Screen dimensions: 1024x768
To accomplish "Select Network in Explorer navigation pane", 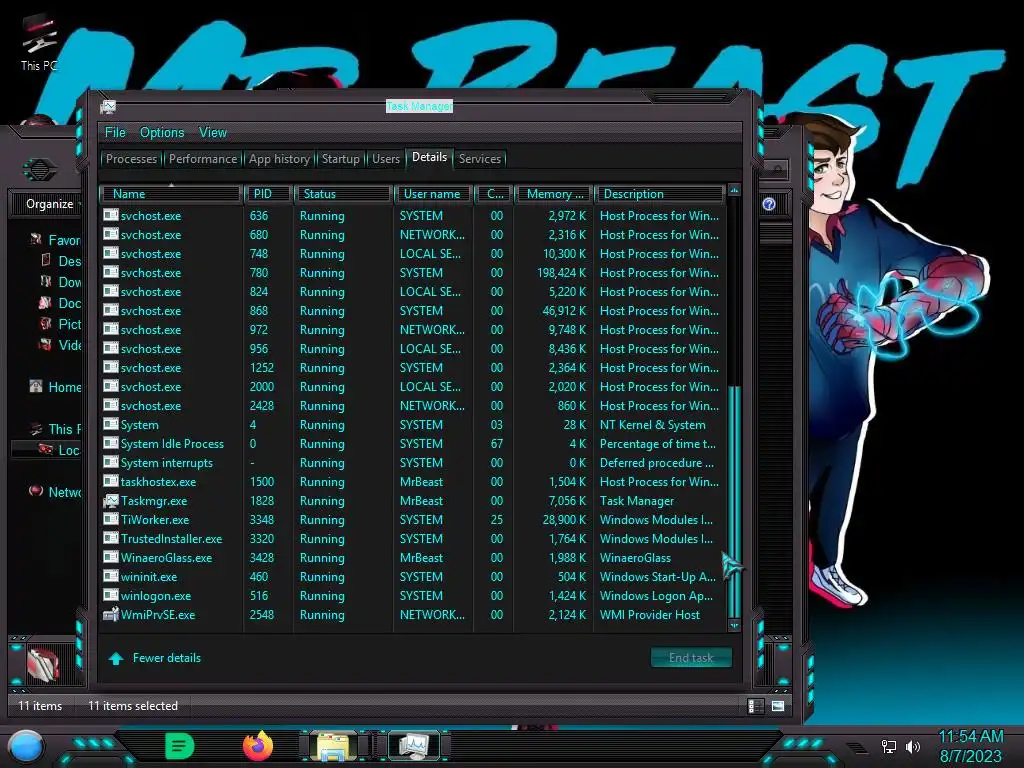I will tap(64, 492).
